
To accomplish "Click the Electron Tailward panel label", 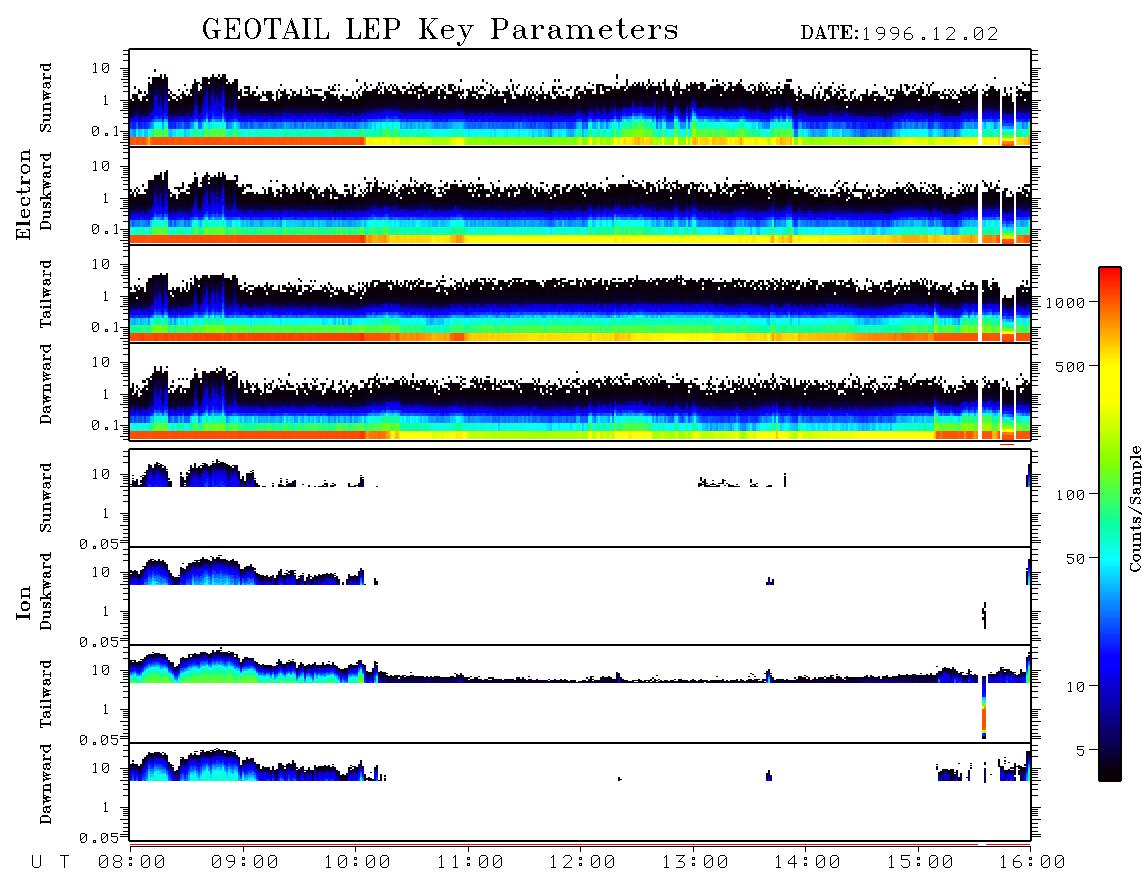I will [46, 294].
